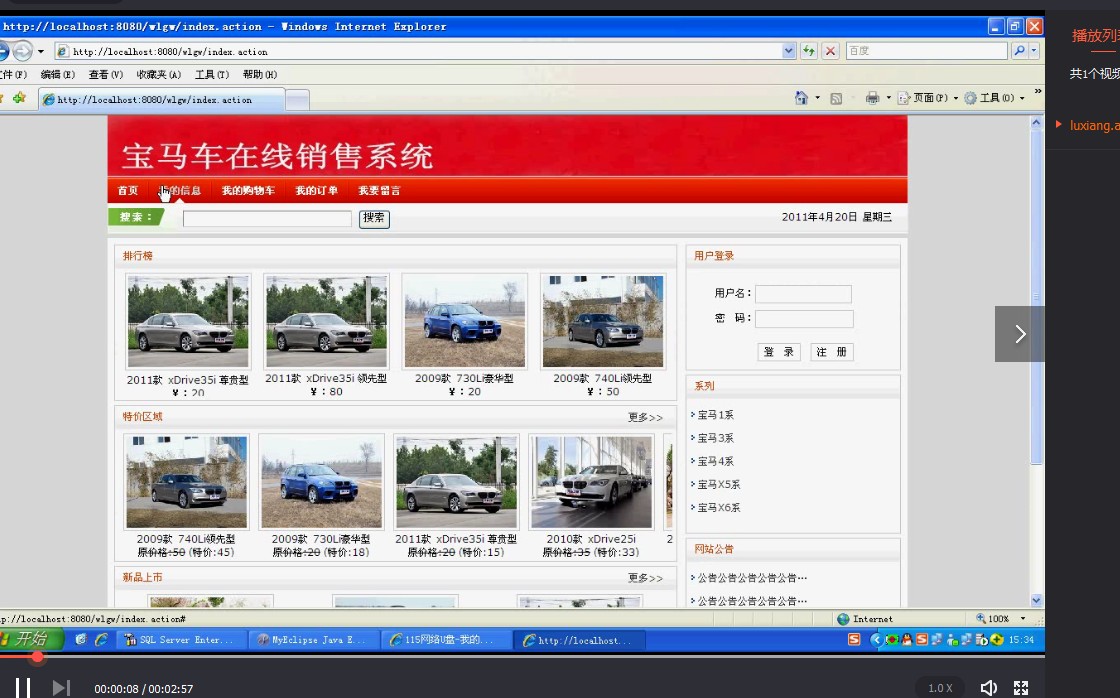Open the 页面(P) page menu
The height and width of the screenshot is (698, 1120).
(x=927, y=98)
